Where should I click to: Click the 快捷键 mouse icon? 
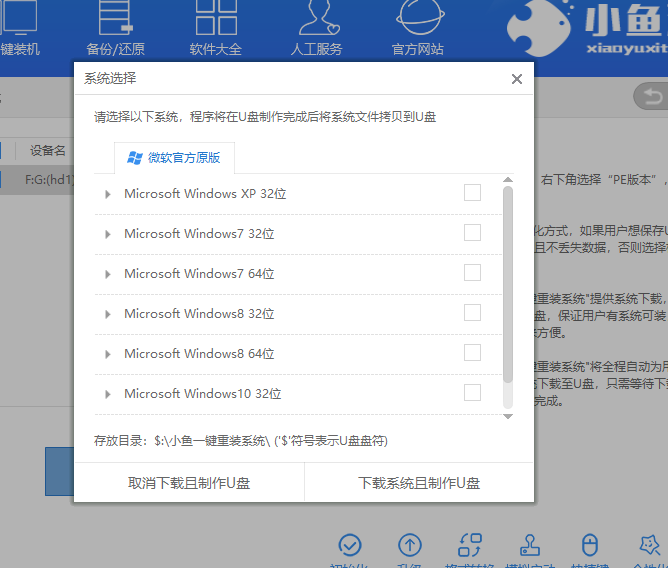[590, 545]
